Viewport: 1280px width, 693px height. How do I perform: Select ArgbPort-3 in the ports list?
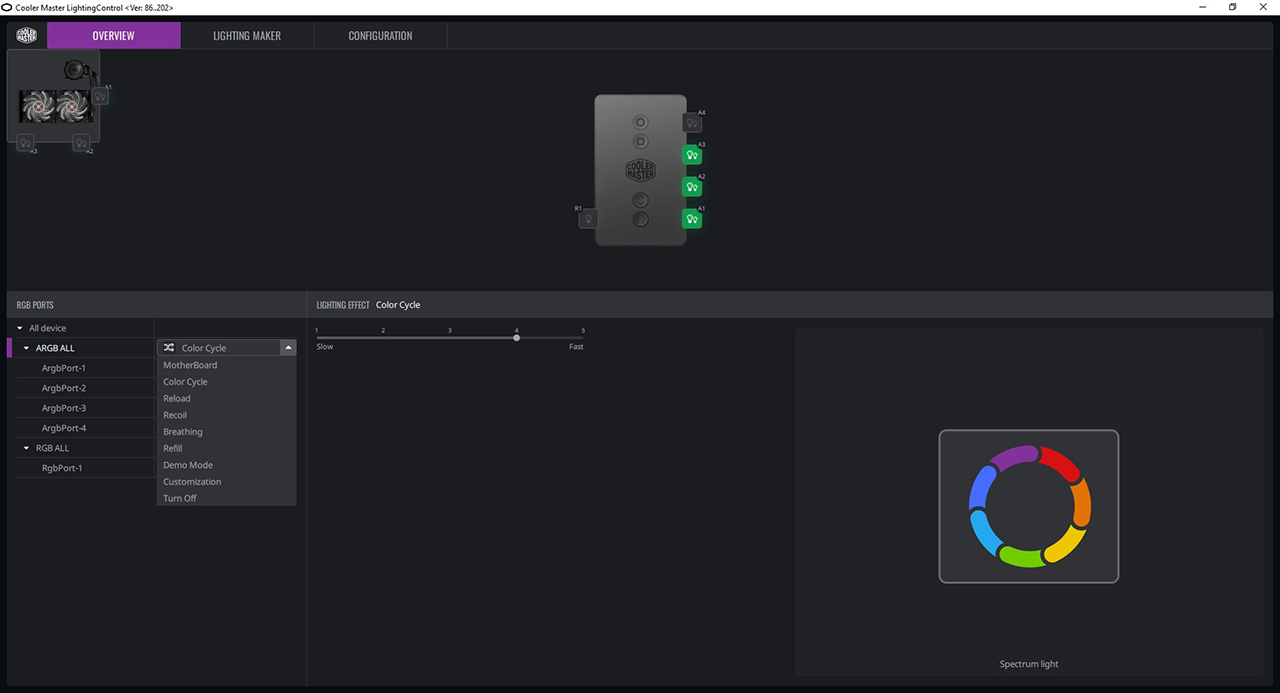pyautogui.click(x=85, y=408)
